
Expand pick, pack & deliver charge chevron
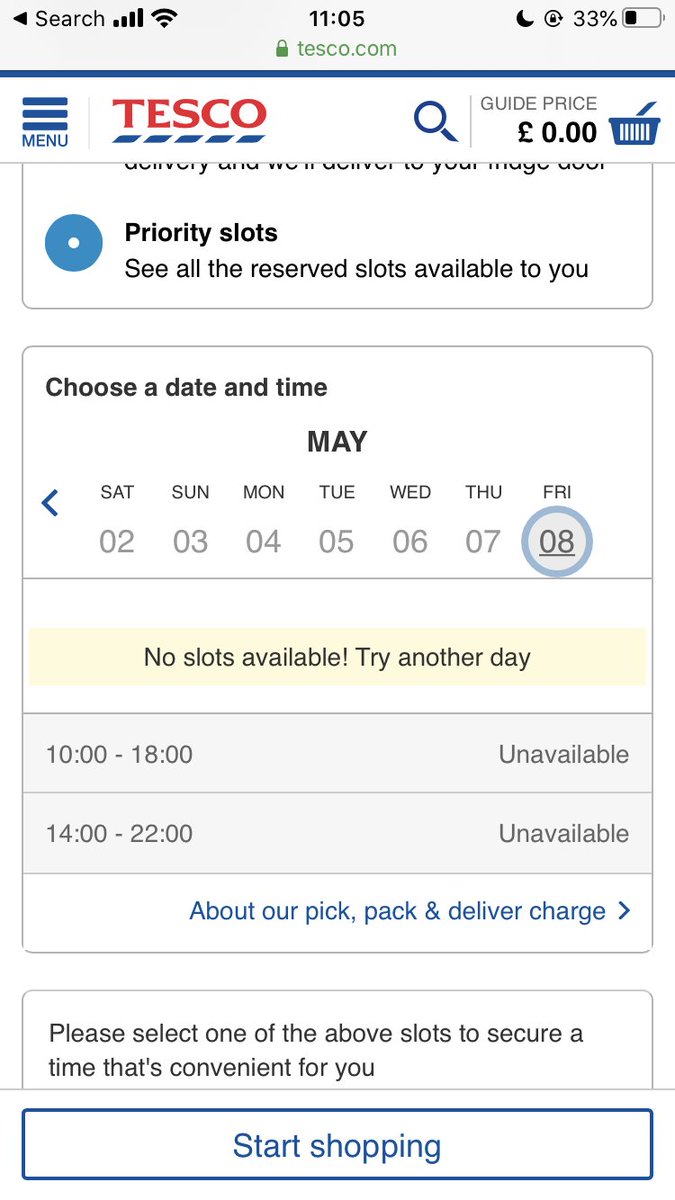(x=625, y=911)
